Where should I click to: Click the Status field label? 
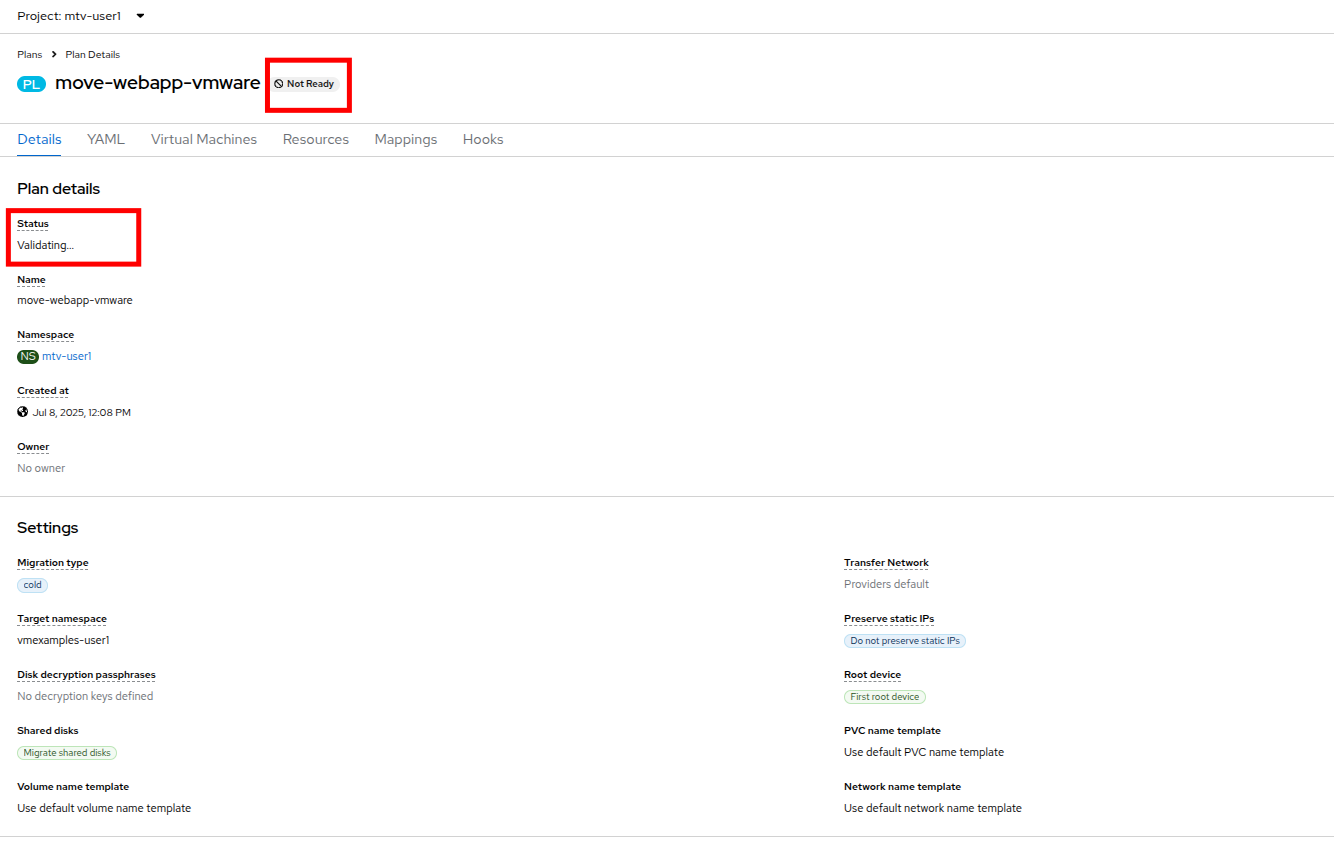tap(33, 224)
